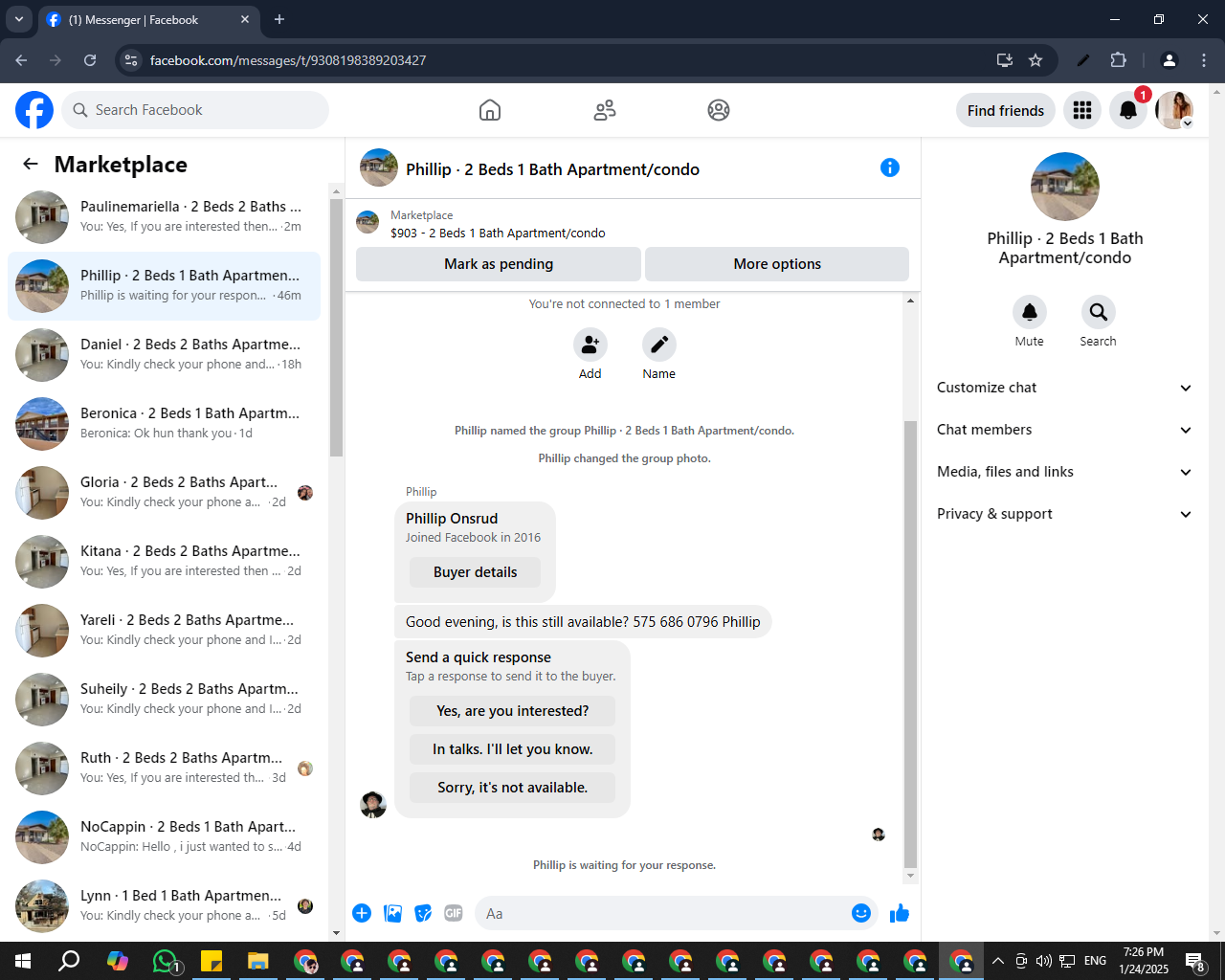
Task: Open the notifications bell
Action: [1128, 110]
